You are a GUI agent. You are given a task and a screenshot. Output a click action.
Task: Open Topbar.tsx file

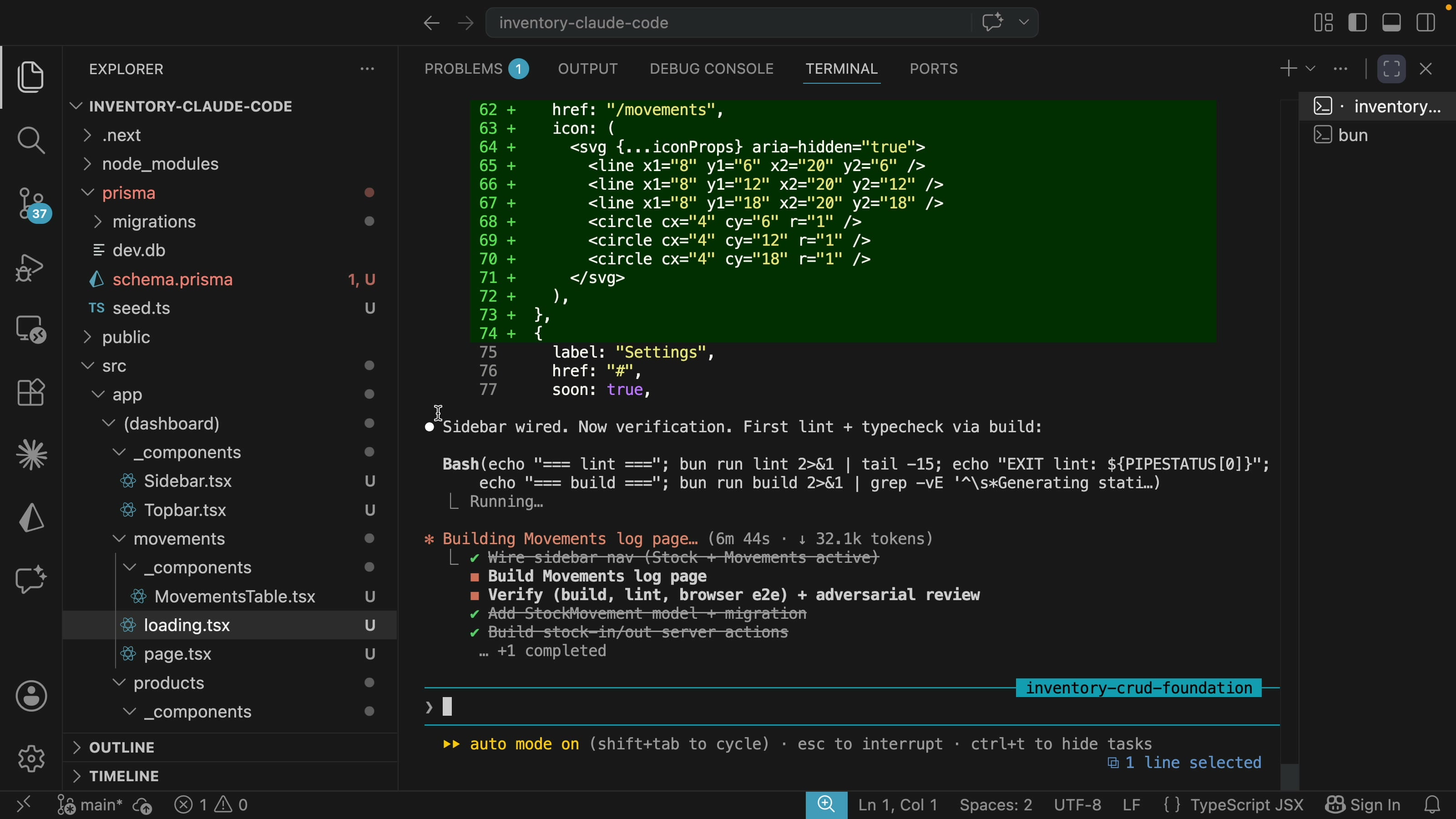click(184, 510)
